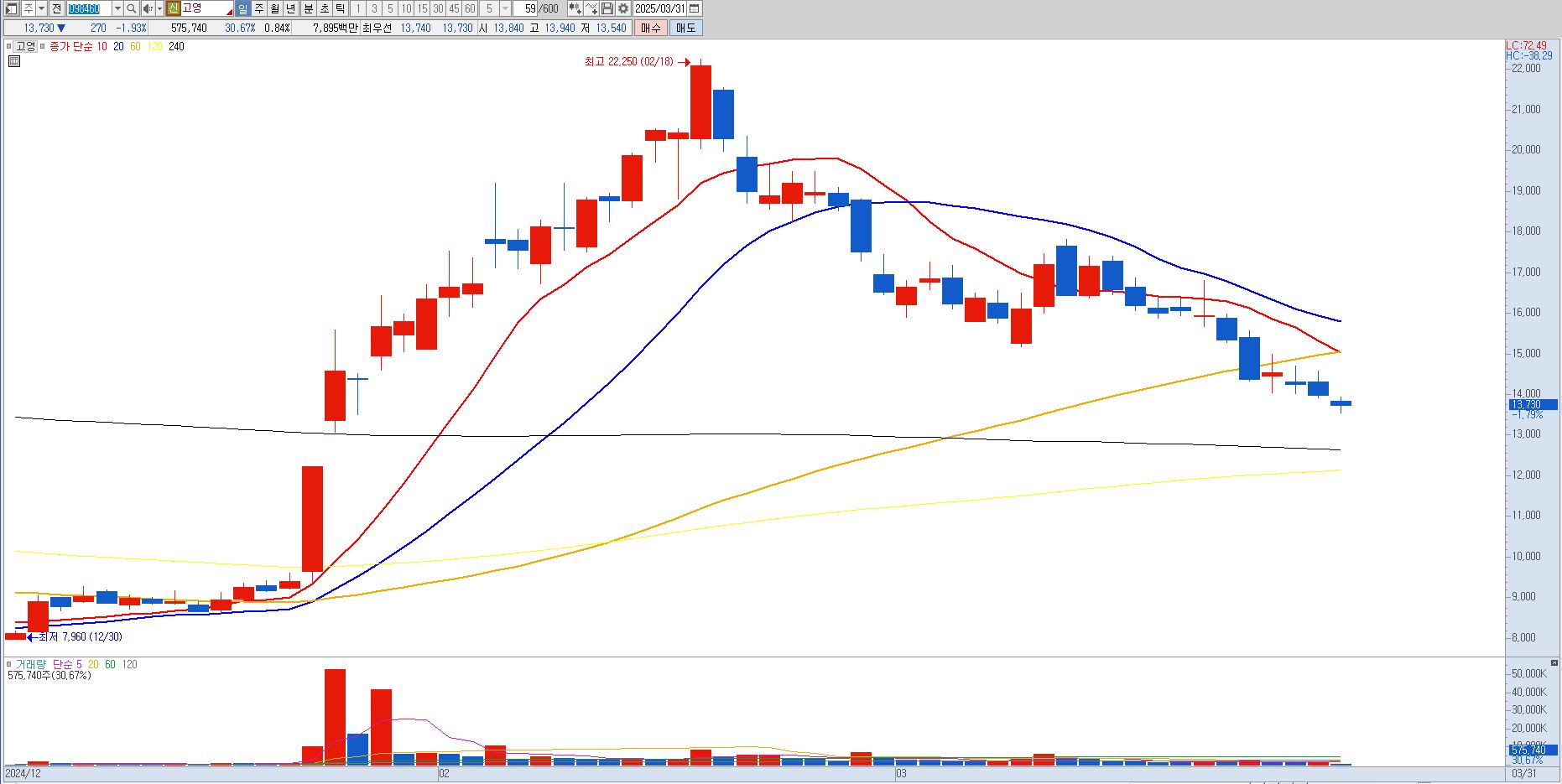Click the 고영 chart legend label button
1562x784 pixels.
point(26,46)
